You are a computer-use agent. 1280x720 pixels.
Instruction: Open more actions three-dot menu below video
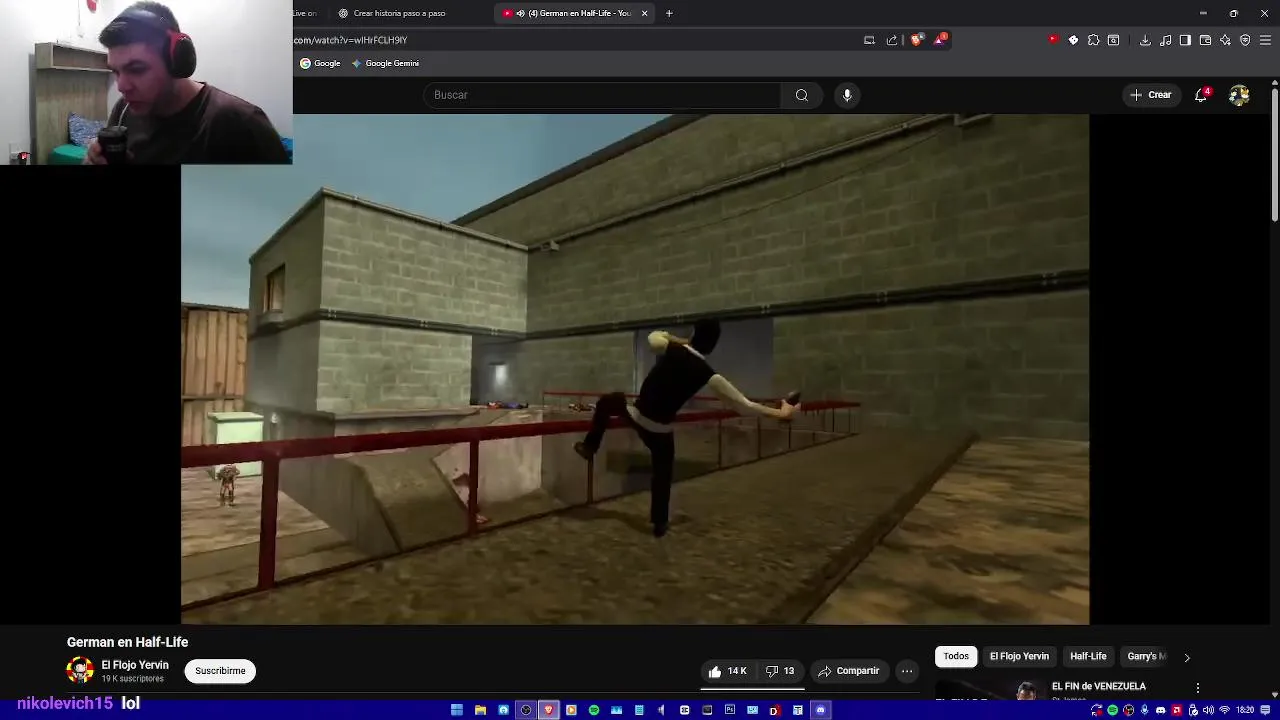(x=907, y=671)
